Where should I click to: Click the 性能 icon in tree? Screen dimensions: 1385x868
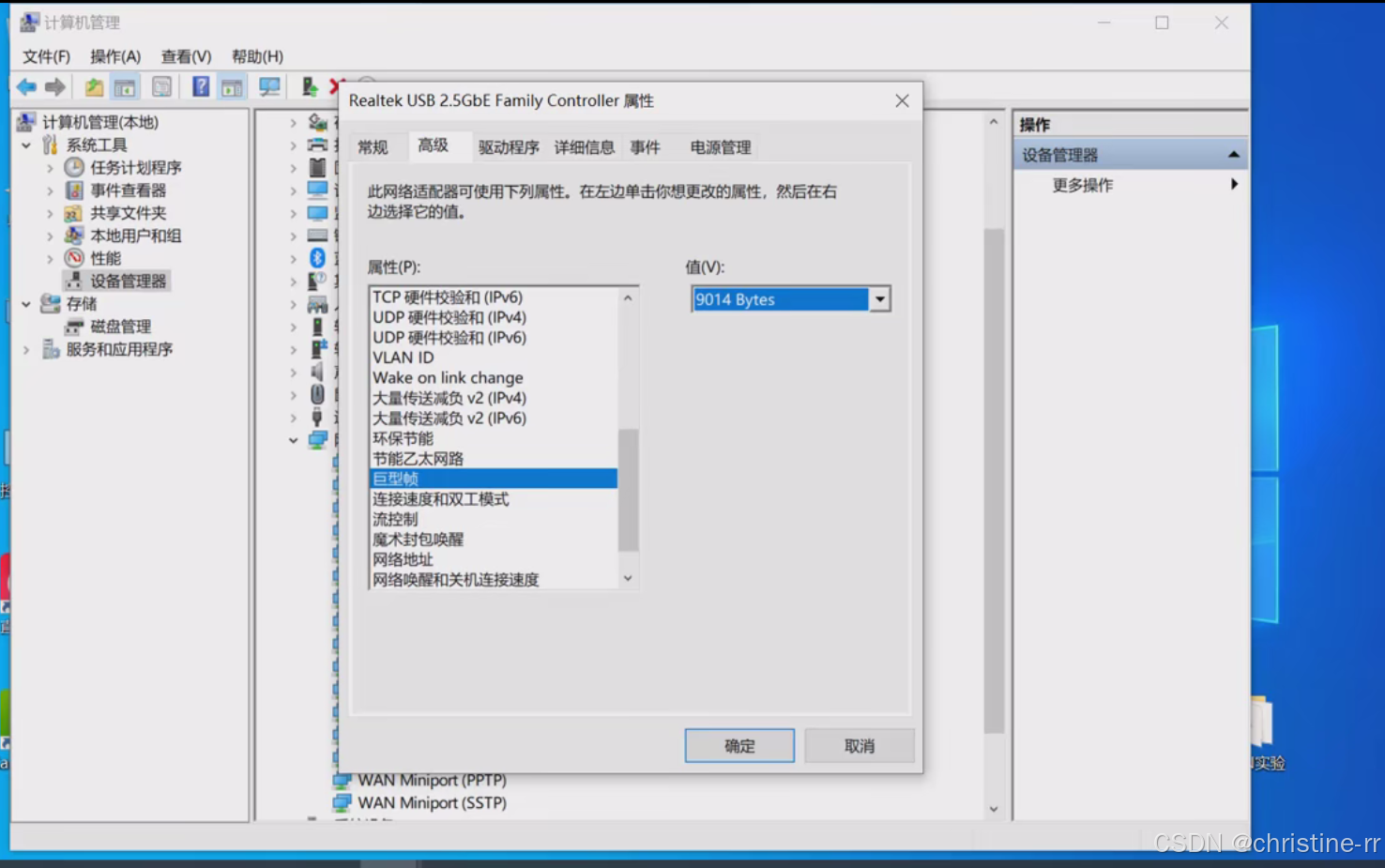(x=74, y=258)
